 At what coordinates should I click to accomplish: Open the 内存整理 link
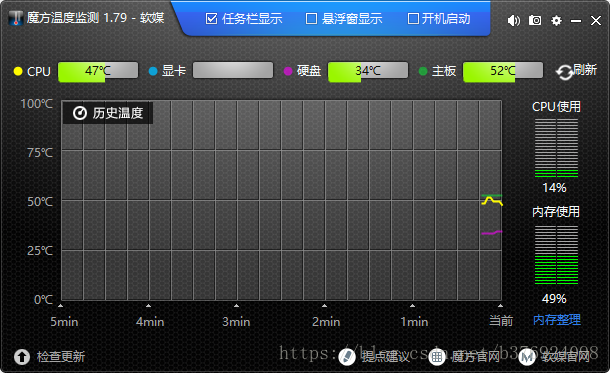pyautogui.click(x=557, y=320)
